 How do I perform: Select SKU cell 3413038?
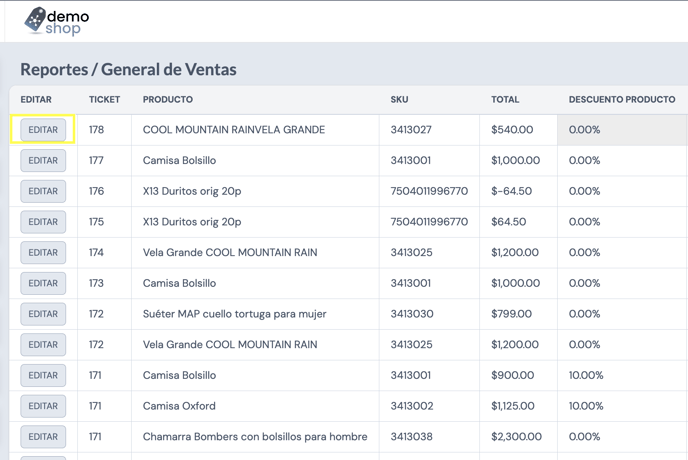tap(412, 437)
